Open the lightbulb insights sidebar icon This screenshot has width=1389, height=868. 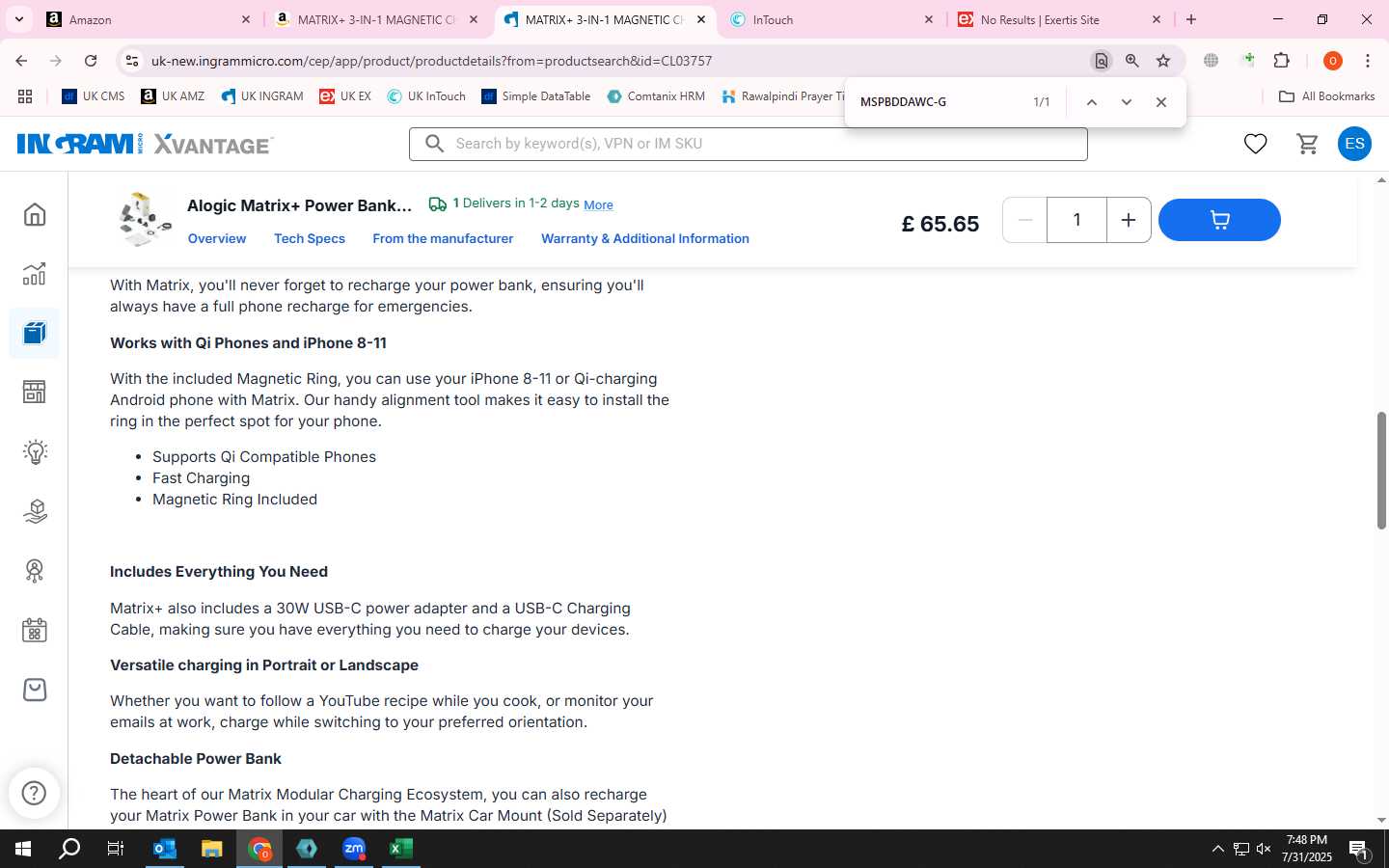(35, 452)
